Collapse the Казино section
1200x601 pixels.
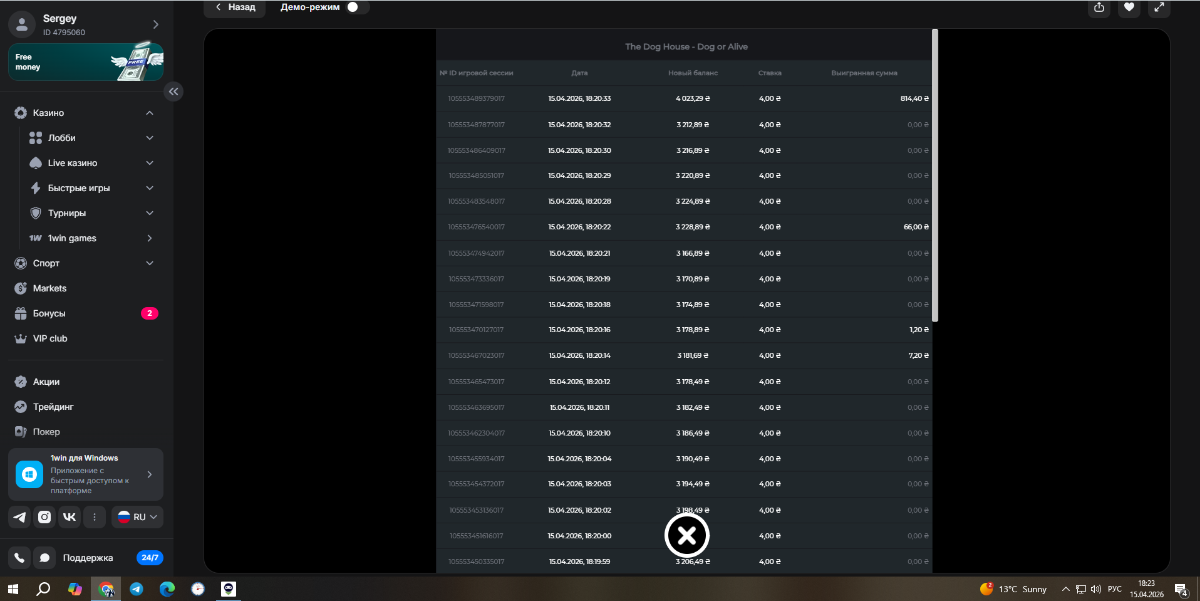(x=149, y=113)
